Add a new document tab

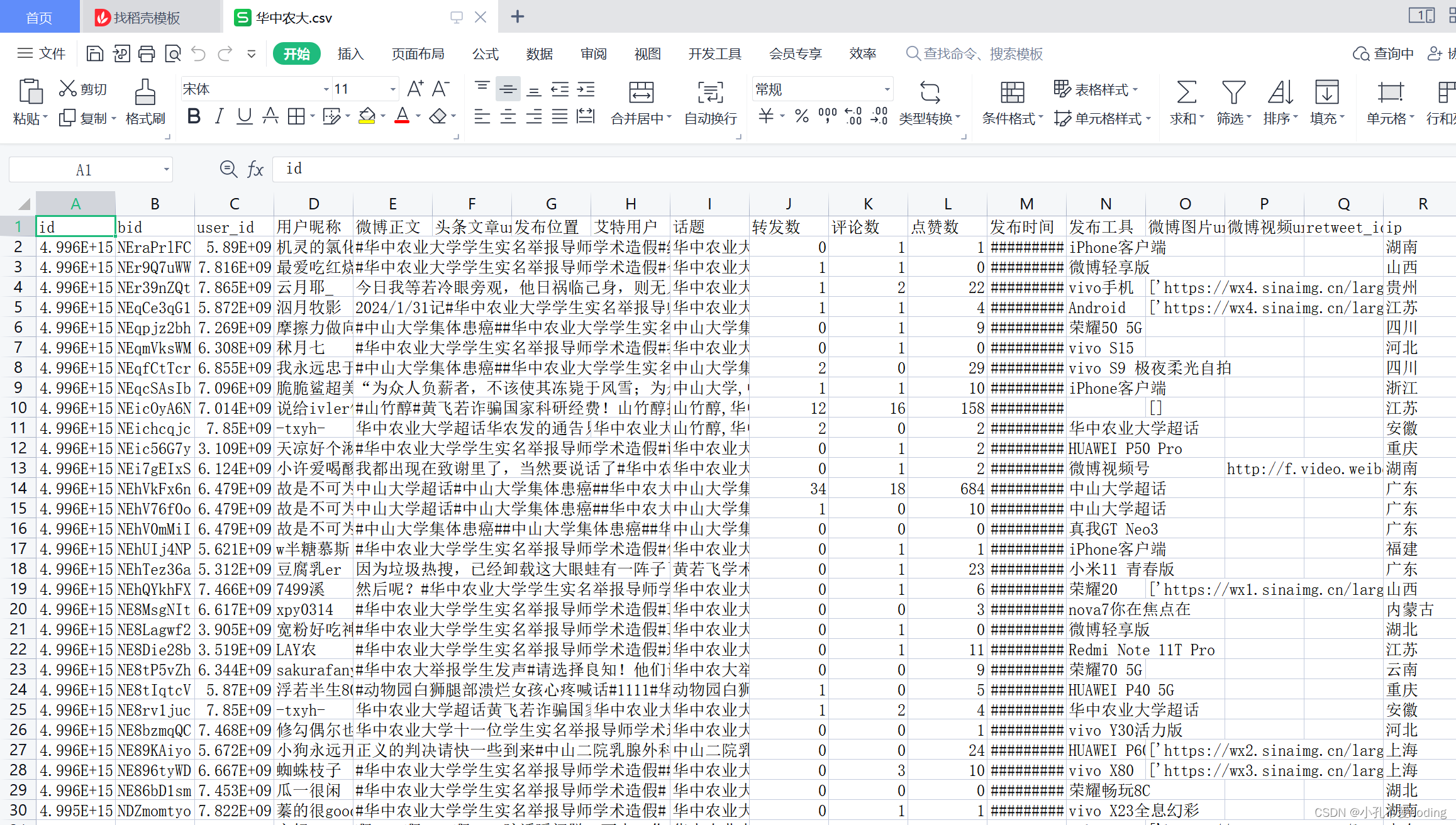[518, 17]
